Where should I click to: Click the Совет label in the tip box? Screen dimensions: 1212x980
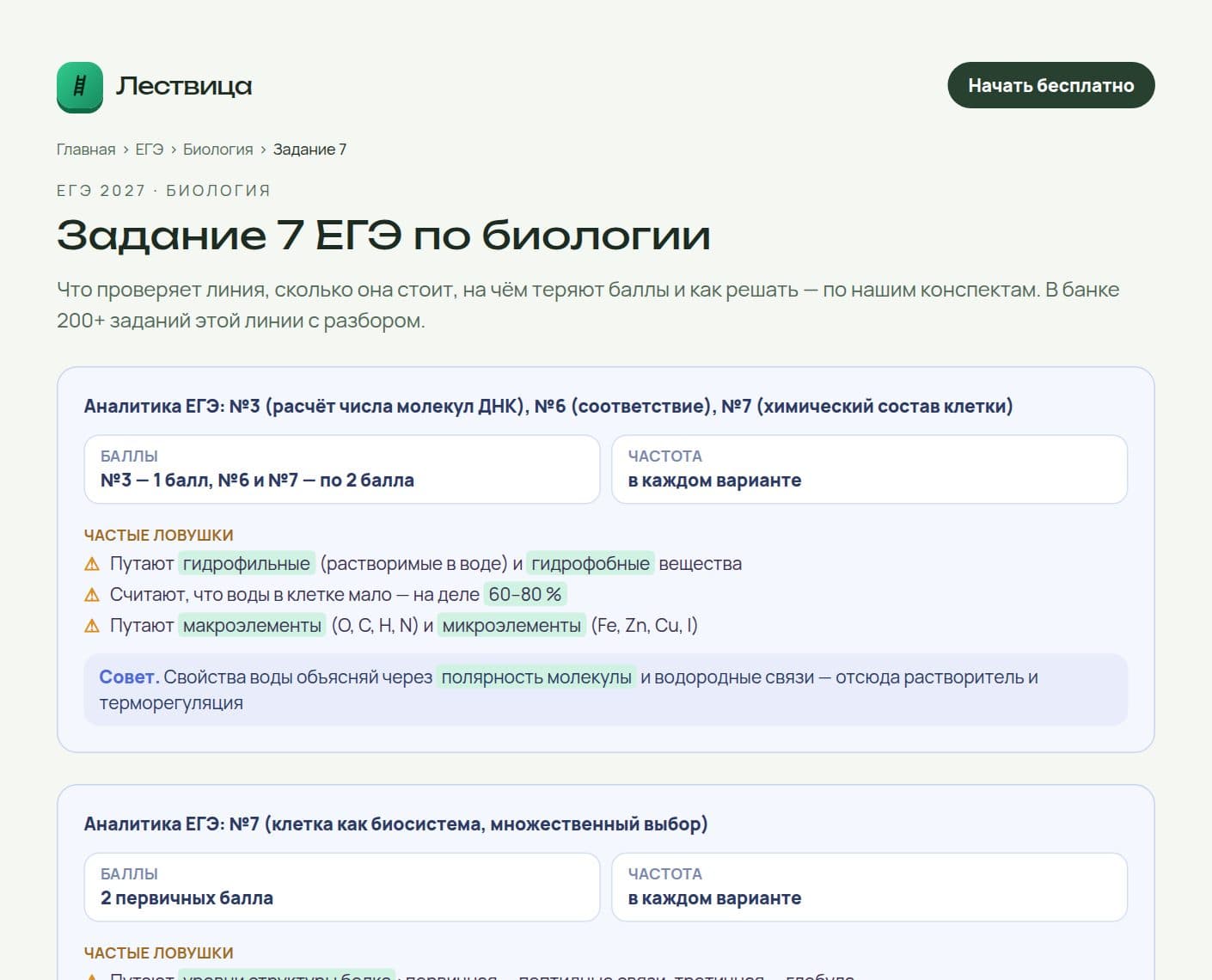click(129, 677)
